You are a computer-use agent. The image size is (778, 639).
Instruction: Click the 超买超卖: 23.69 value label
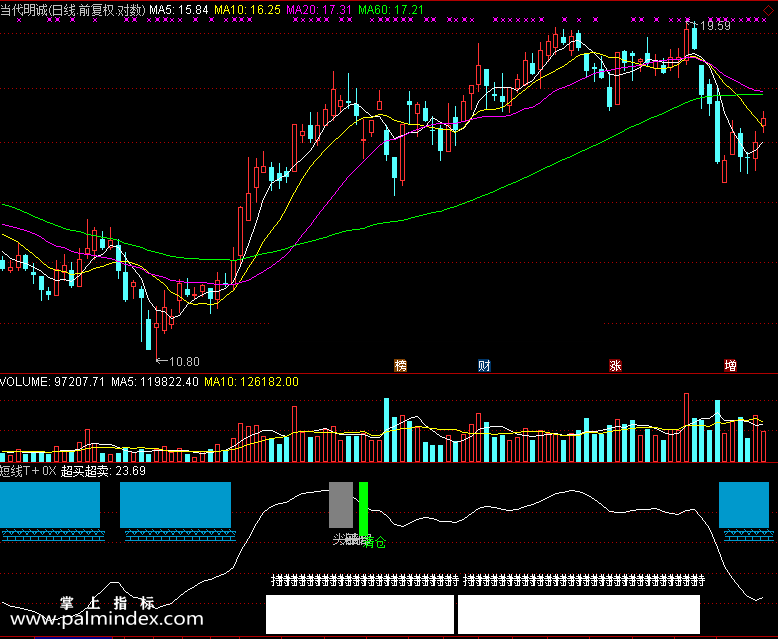[x=103, y=471]
